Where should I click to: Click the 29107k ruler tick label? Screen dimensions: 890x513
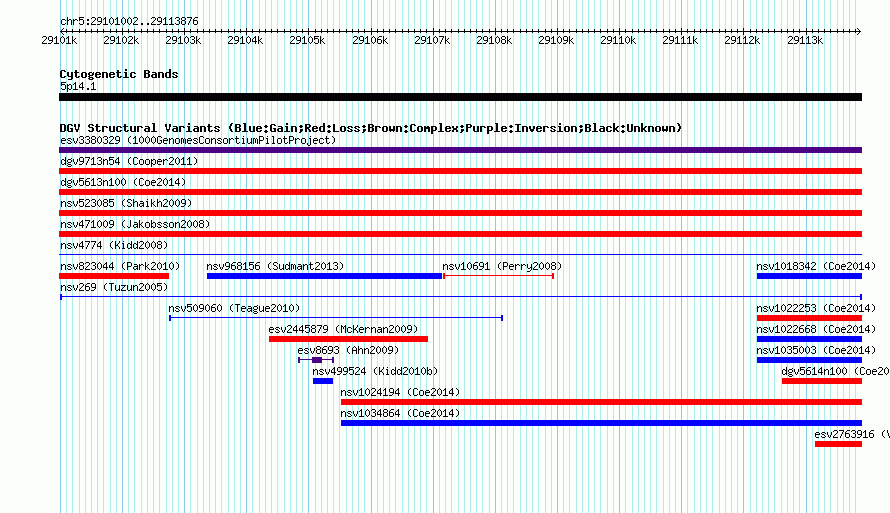432,40
